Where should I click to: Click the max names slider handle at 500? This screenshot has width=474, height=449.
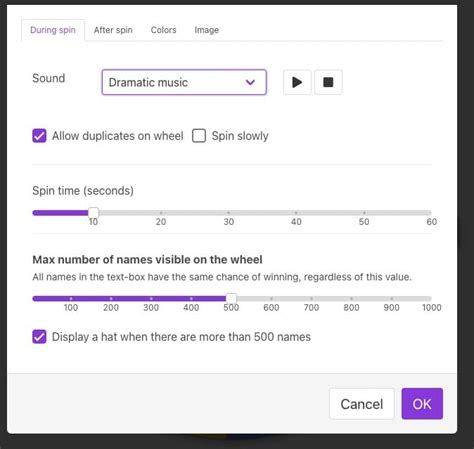click(x=231, y=298)
